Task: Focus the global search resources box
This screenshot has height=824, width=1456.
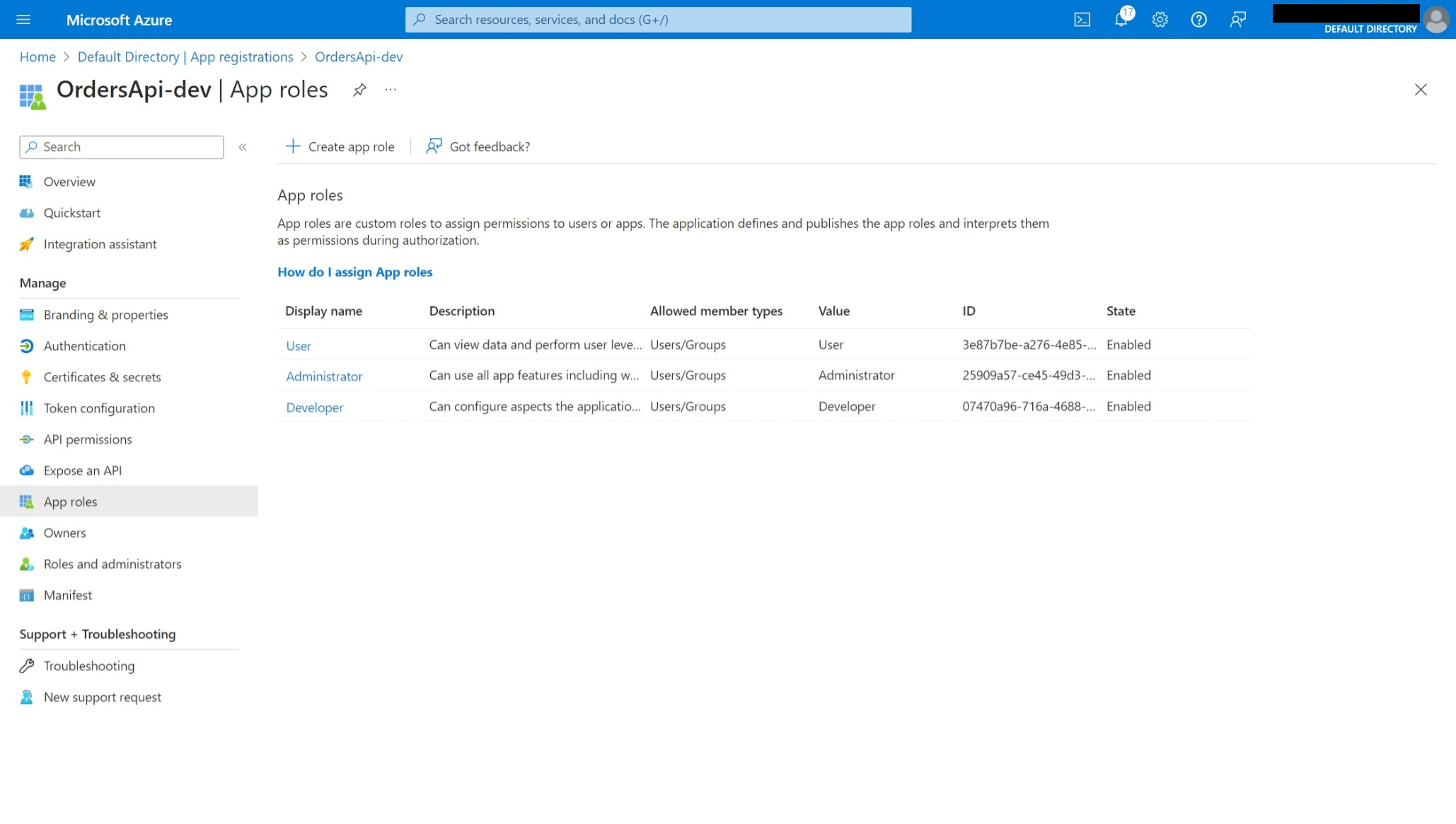Action: (658, 20)
